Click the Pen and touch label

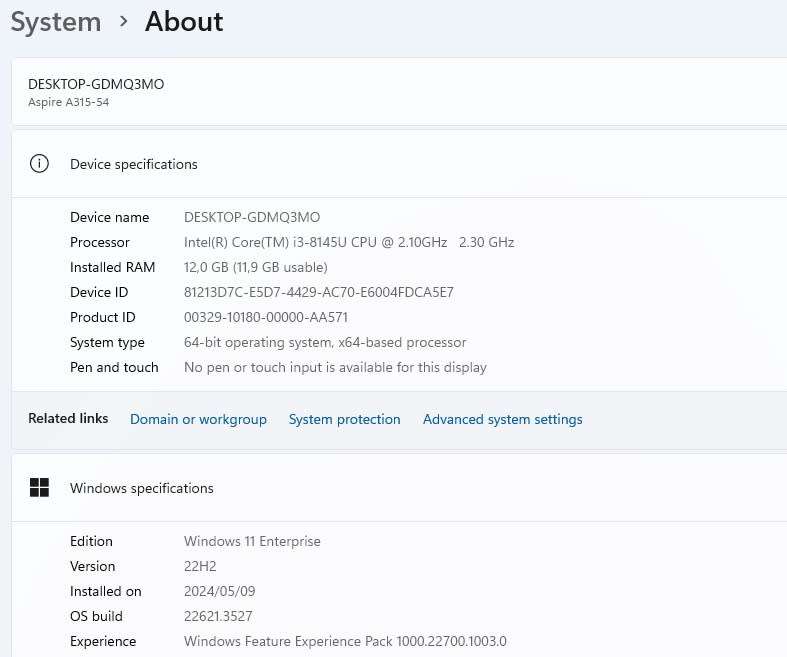click(x=114, y=368)
